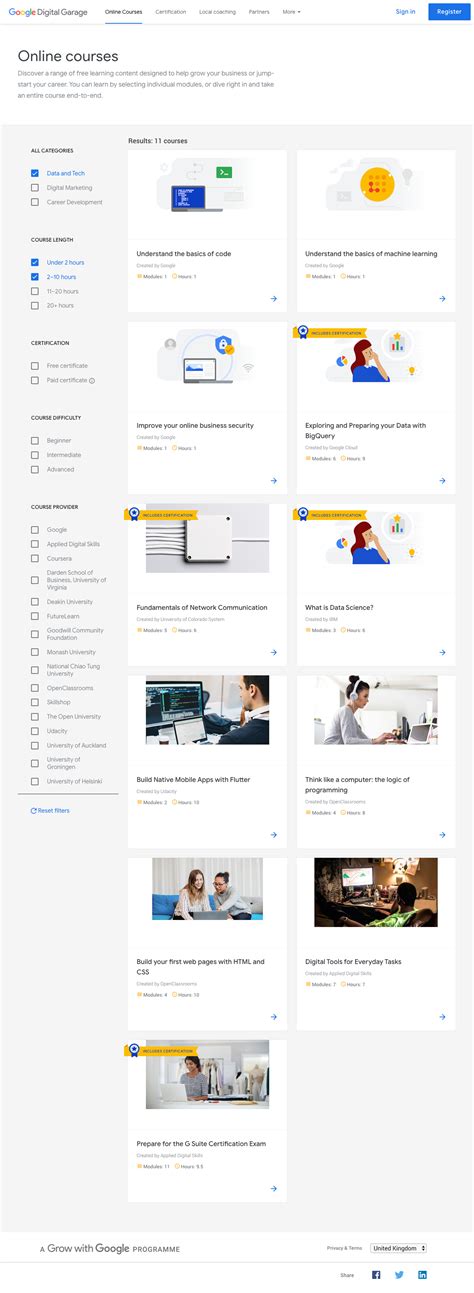Click arrow on Build your first web pages card

[274, 1016]
